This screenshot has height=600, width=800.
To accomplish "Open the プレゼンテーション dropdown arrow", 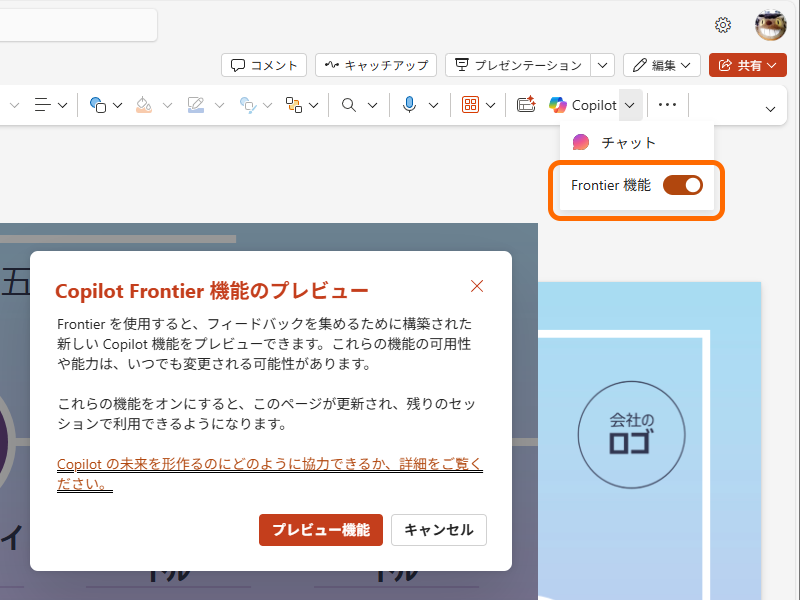I will pos(603,65).
